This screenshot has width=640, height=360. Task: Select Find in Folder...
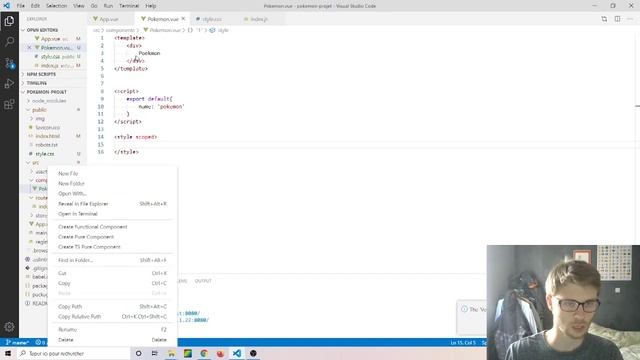[x=113, y=260]
